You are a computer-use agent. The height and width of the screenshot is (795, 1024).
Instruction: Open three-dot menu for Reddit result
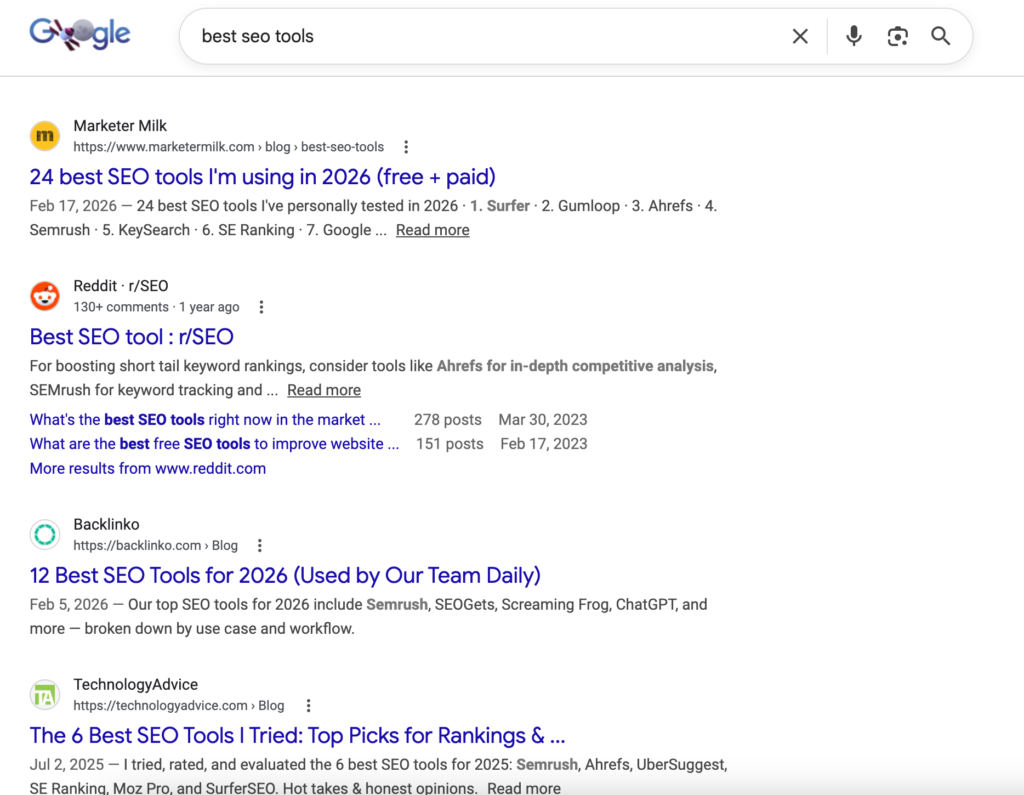click(261, 307)
